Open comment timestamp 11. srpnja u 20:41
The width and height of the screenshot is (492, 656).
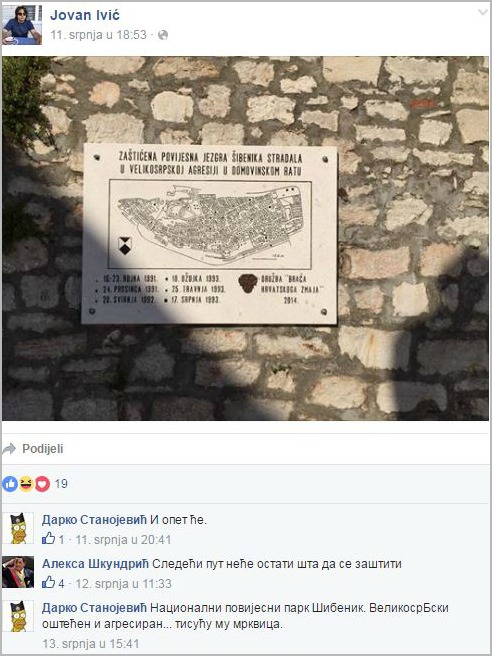click(123, 540)
